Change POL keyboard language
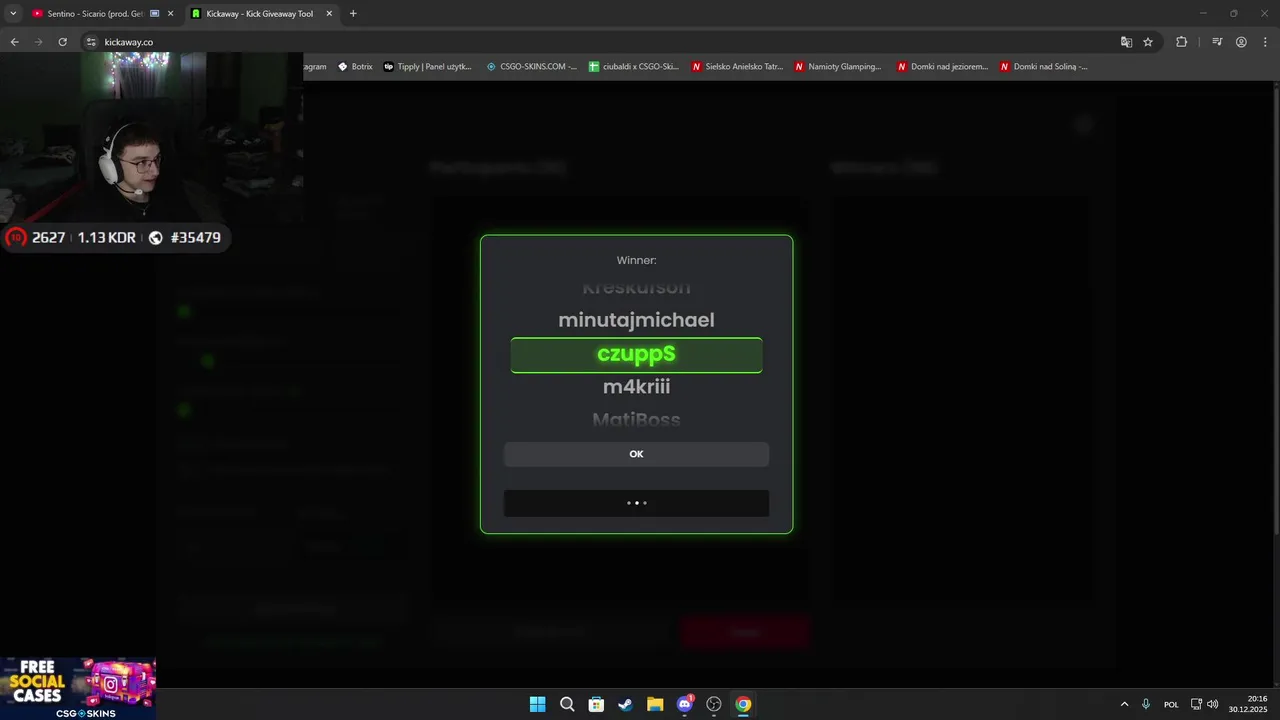The image size is (1280, 720). coord(1171,705)
